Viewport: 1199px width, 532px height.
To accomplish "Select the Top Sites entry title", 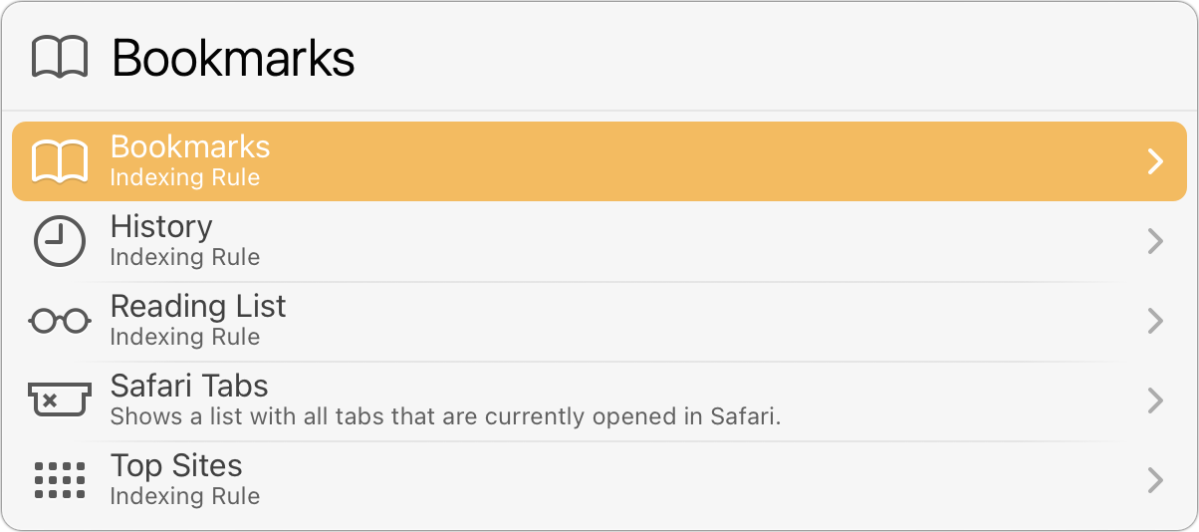I will click(x=176, y=466).
